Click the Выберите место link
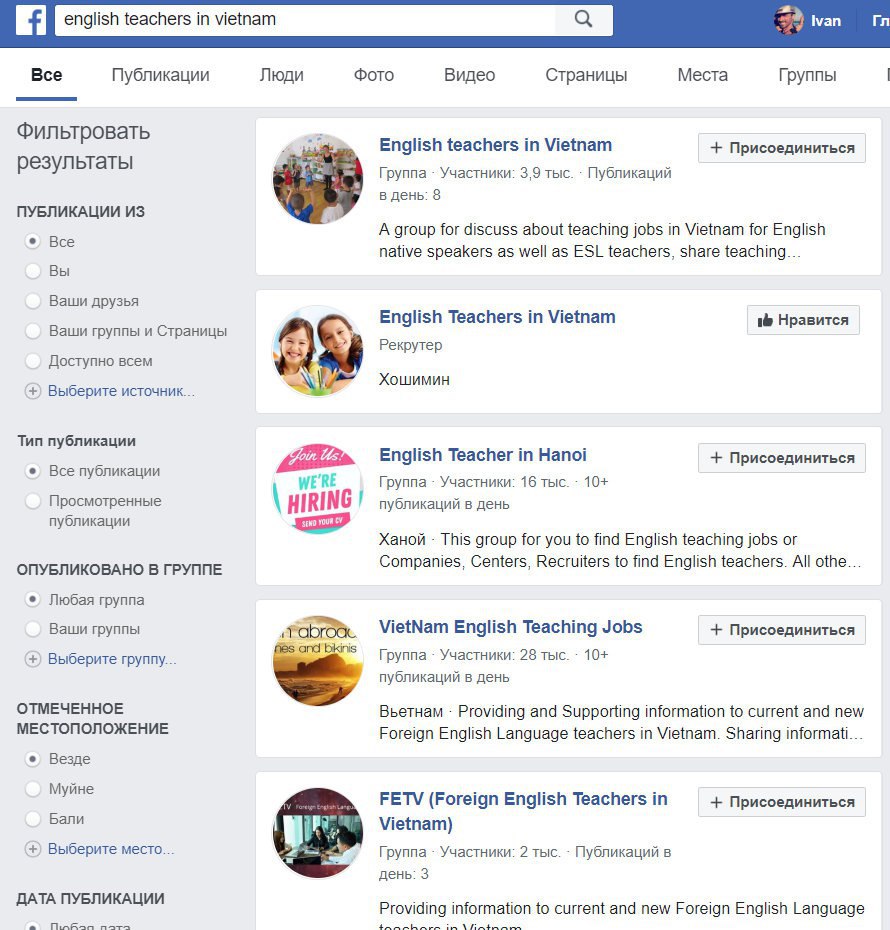 pyautogui.click(x=111, y=849)
